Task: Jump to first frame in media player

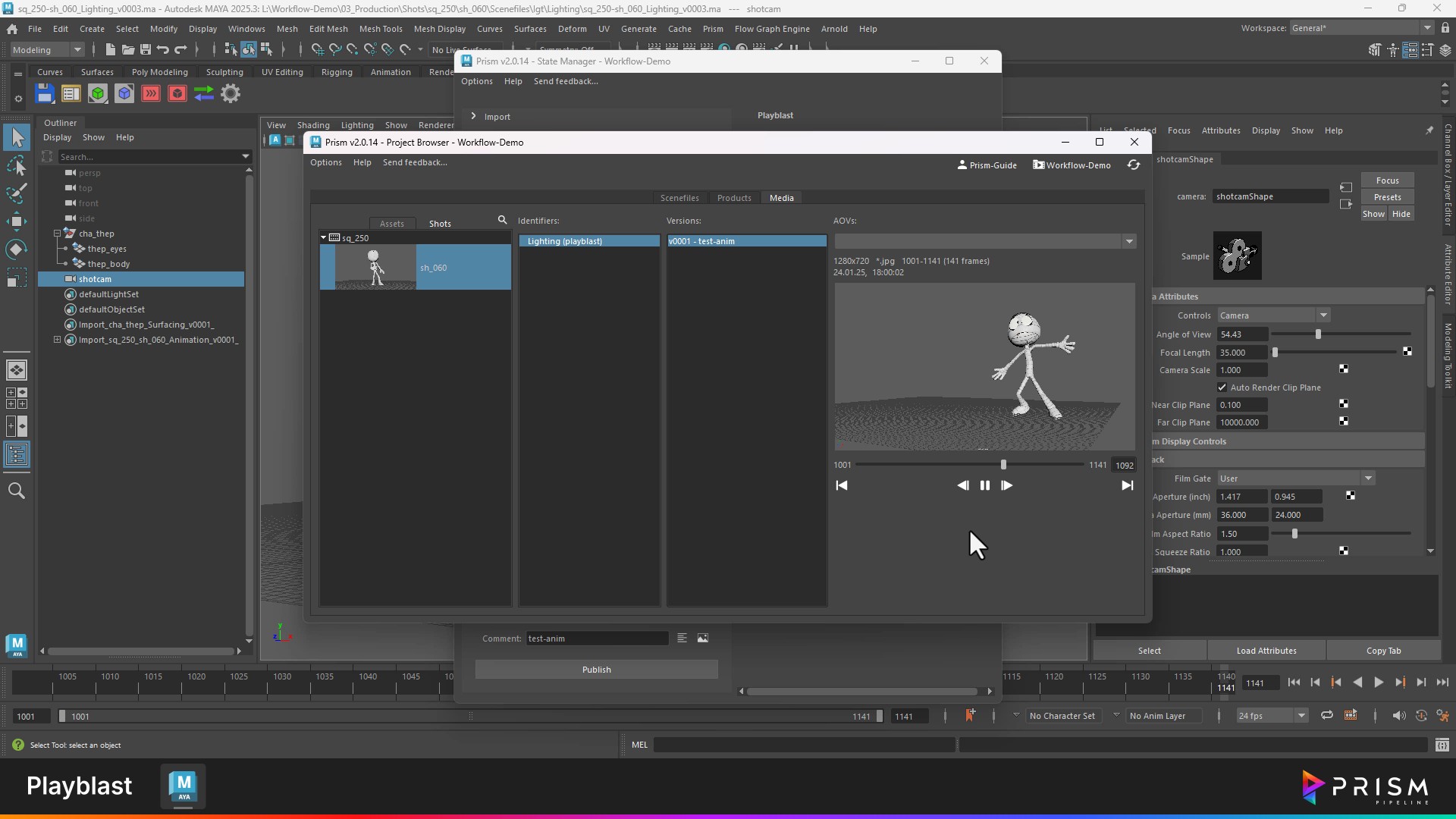Action: click(x=842, y=485)
